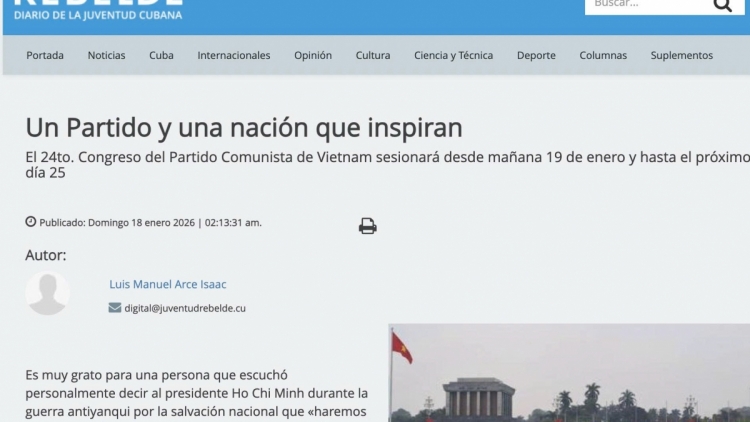Click the author avatar placeholder image

click(x=47, y=293)
